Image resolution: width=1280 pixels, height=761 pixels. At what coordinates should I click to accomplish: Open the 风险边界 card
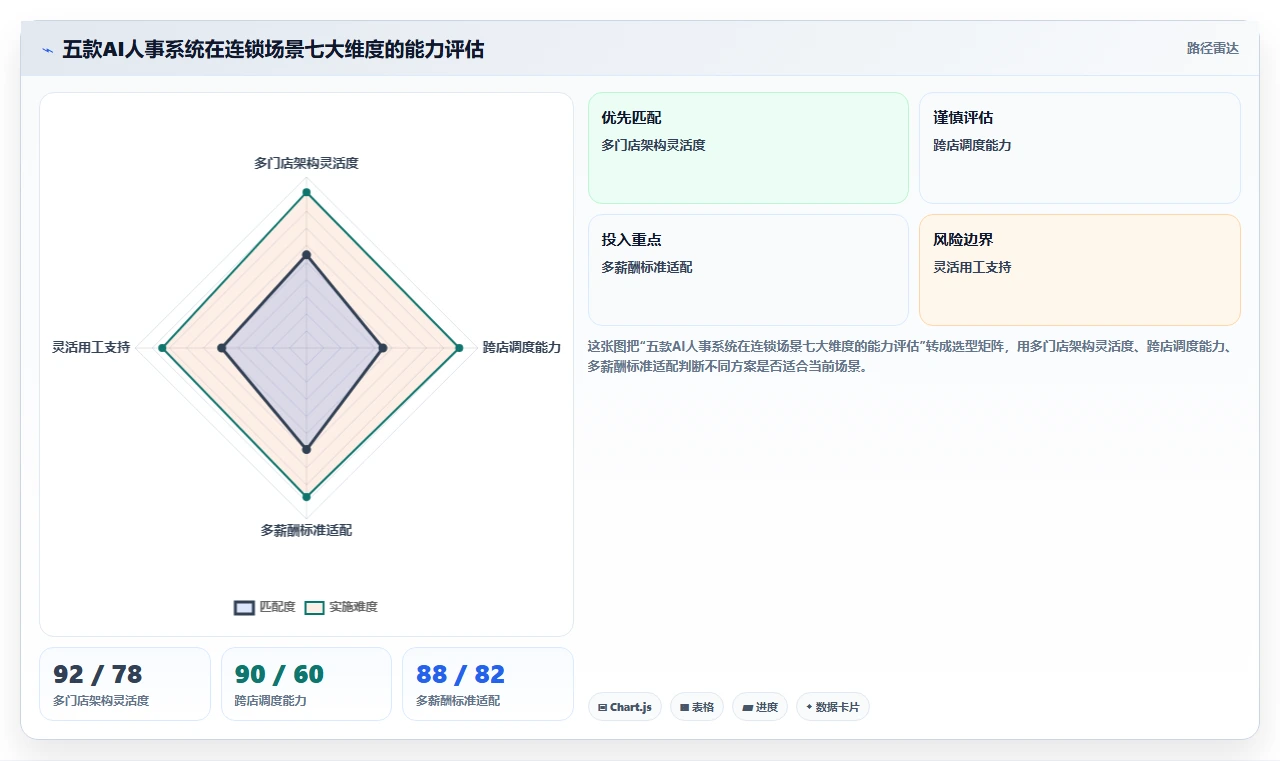(x=1080, y=270)
